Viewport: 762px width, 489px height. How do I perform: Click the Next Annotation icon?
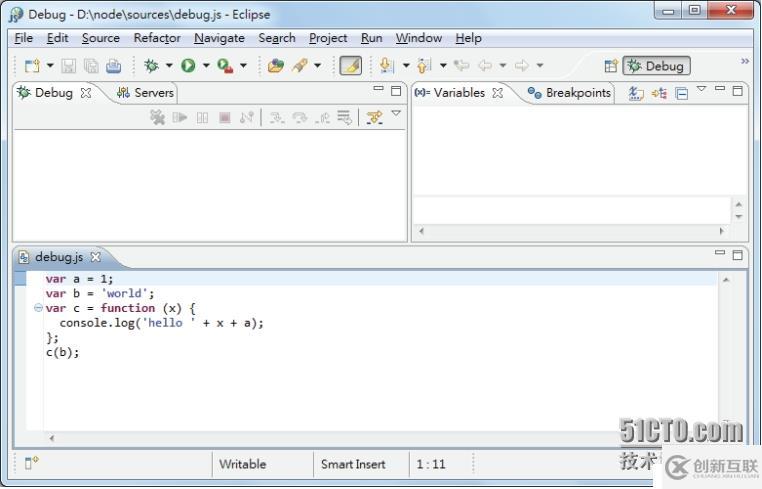387,66
